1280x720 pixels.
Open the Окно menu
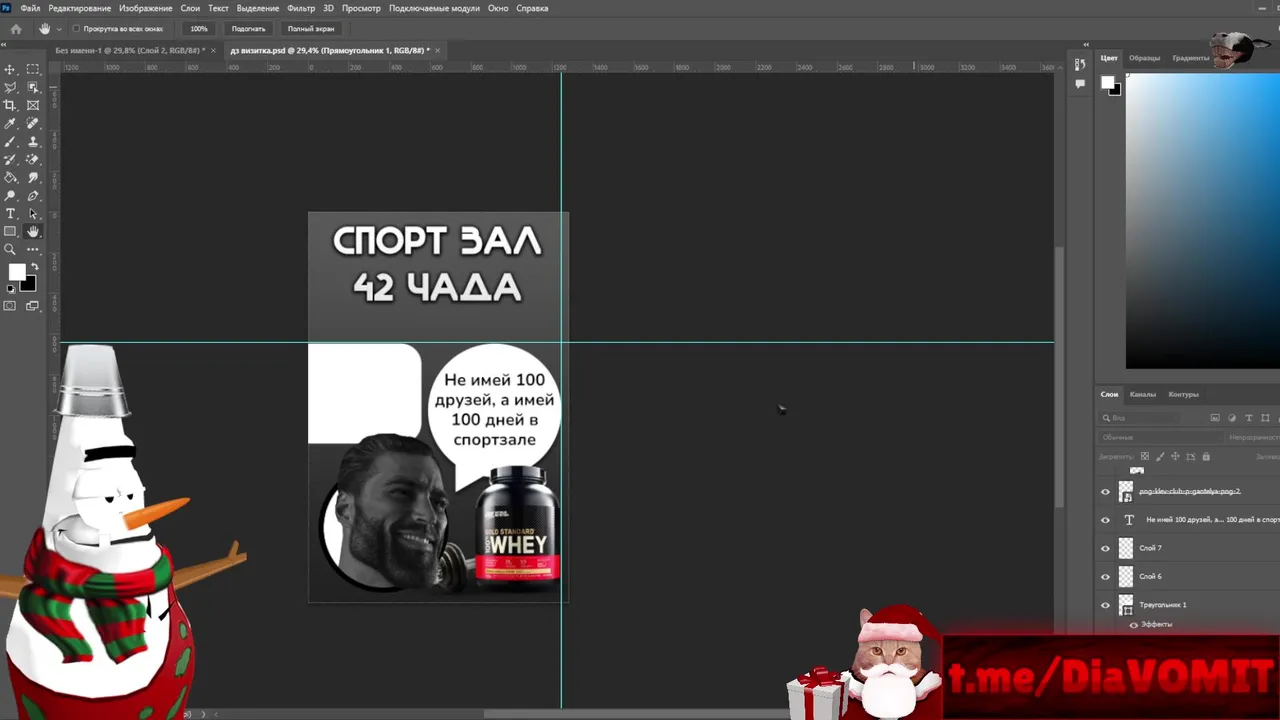coord(498,8)
